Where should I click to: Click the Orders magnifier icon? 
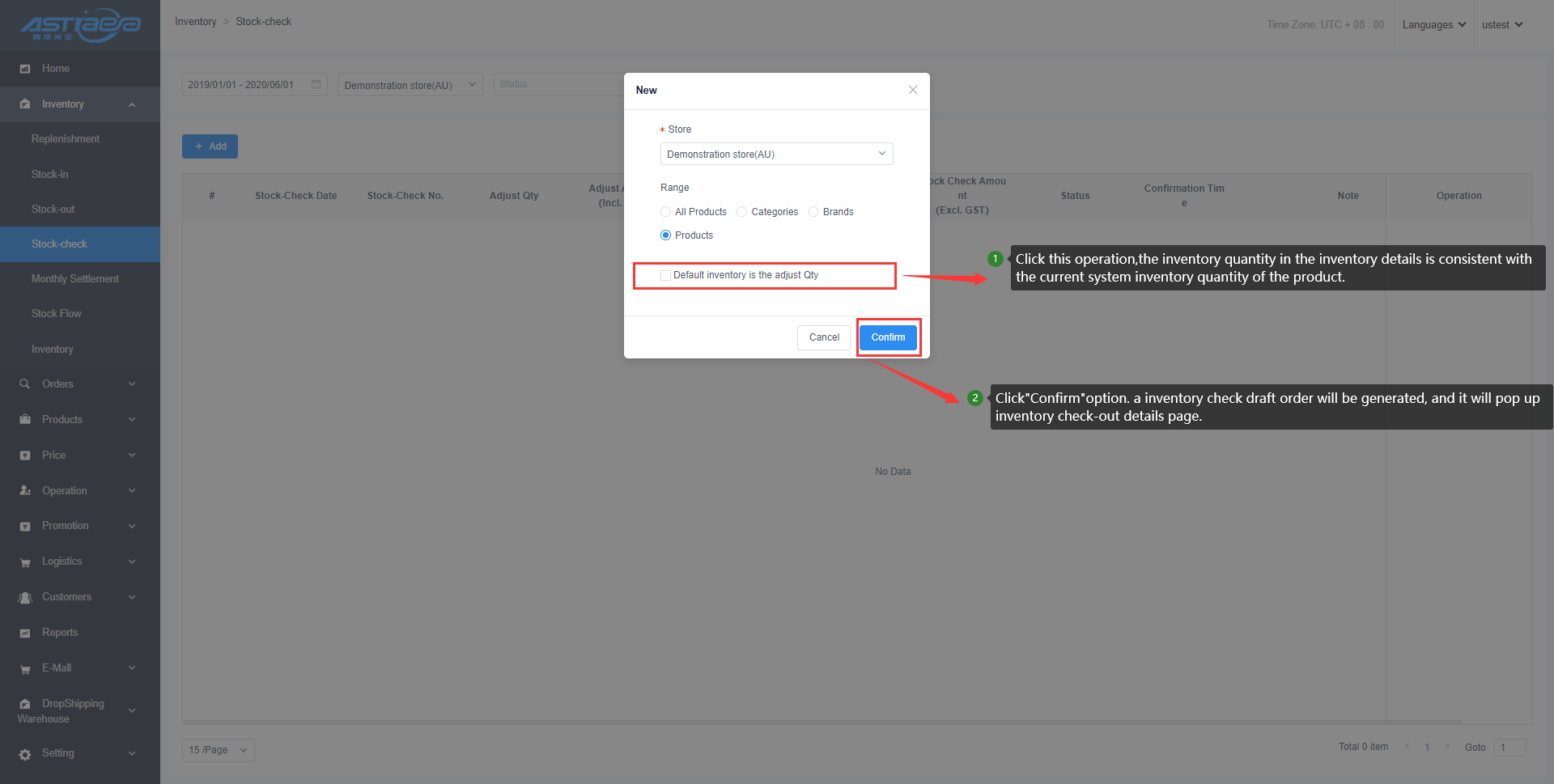tap(25, 384)
